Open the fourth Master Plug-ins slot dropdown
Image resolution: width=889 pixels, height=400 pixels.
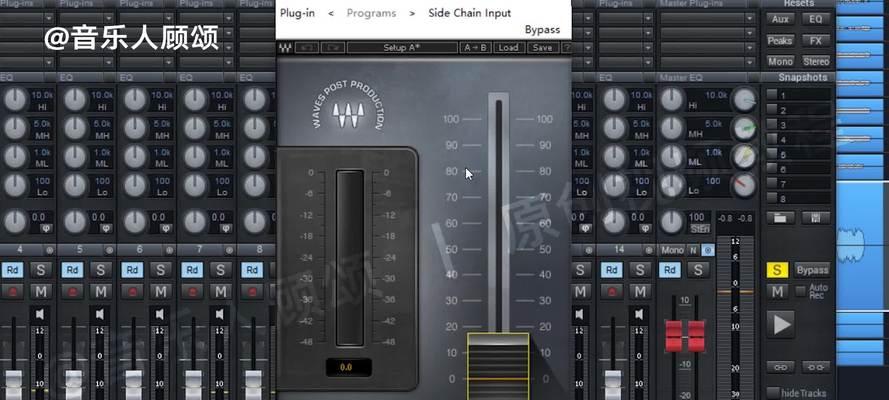point(750,62)
